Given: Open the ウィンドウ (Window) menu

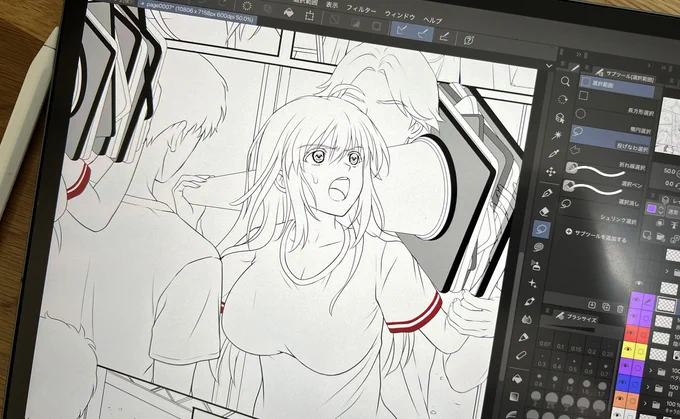Looking at the screenshot, I should tap(400, 15).
